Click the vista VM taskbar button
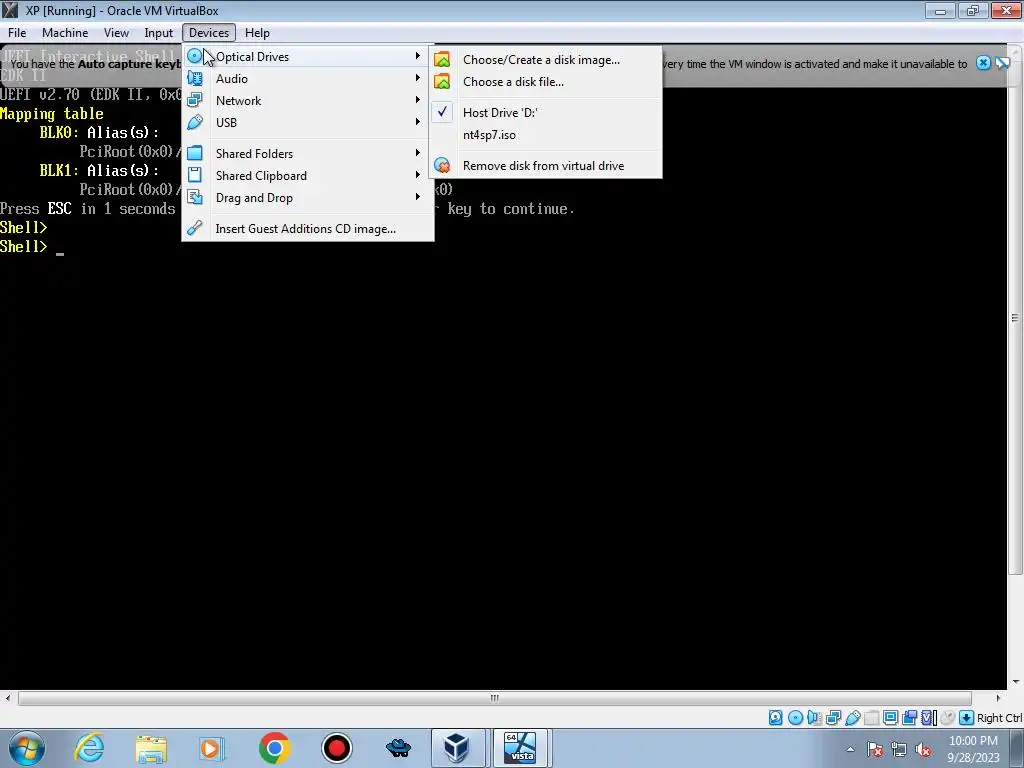Screen dimensions: 1024x768 pyautogui.click(x=520, y=748)
